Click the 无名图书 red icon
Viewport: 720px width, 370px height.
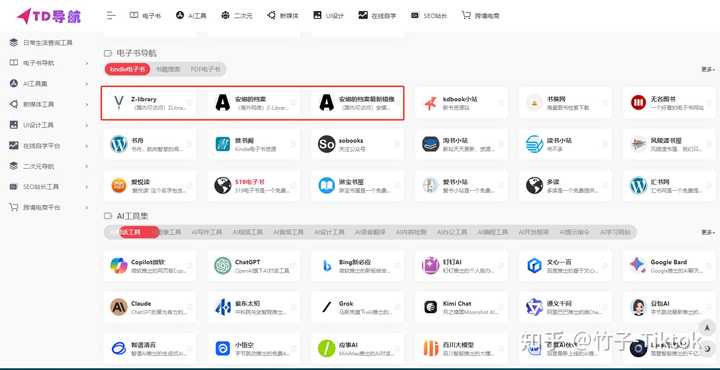[638, 103]
